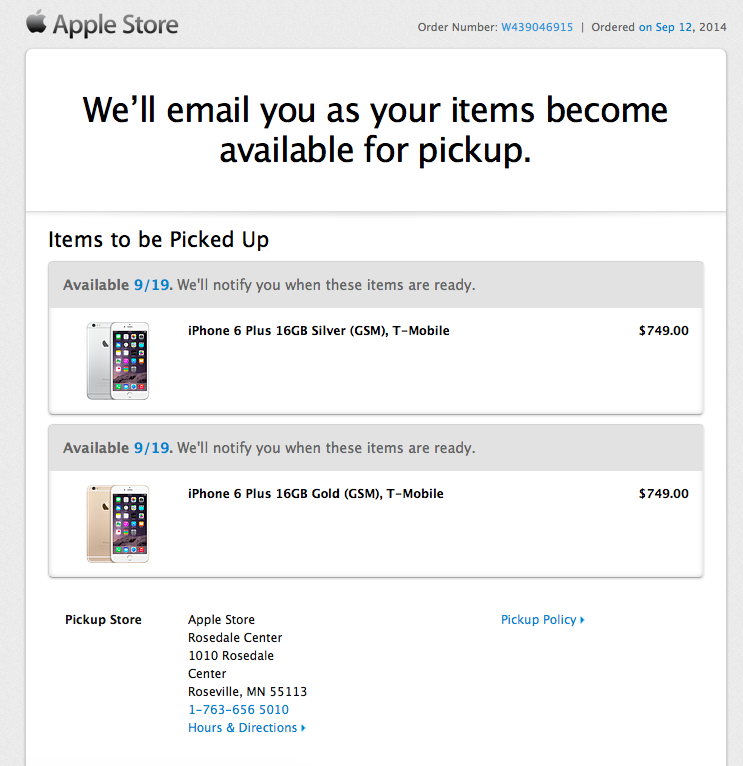Screen dimensions: 743x766
Task: Click the gold iPhone 6 Plus thumbnail
Action: [117, 524]
